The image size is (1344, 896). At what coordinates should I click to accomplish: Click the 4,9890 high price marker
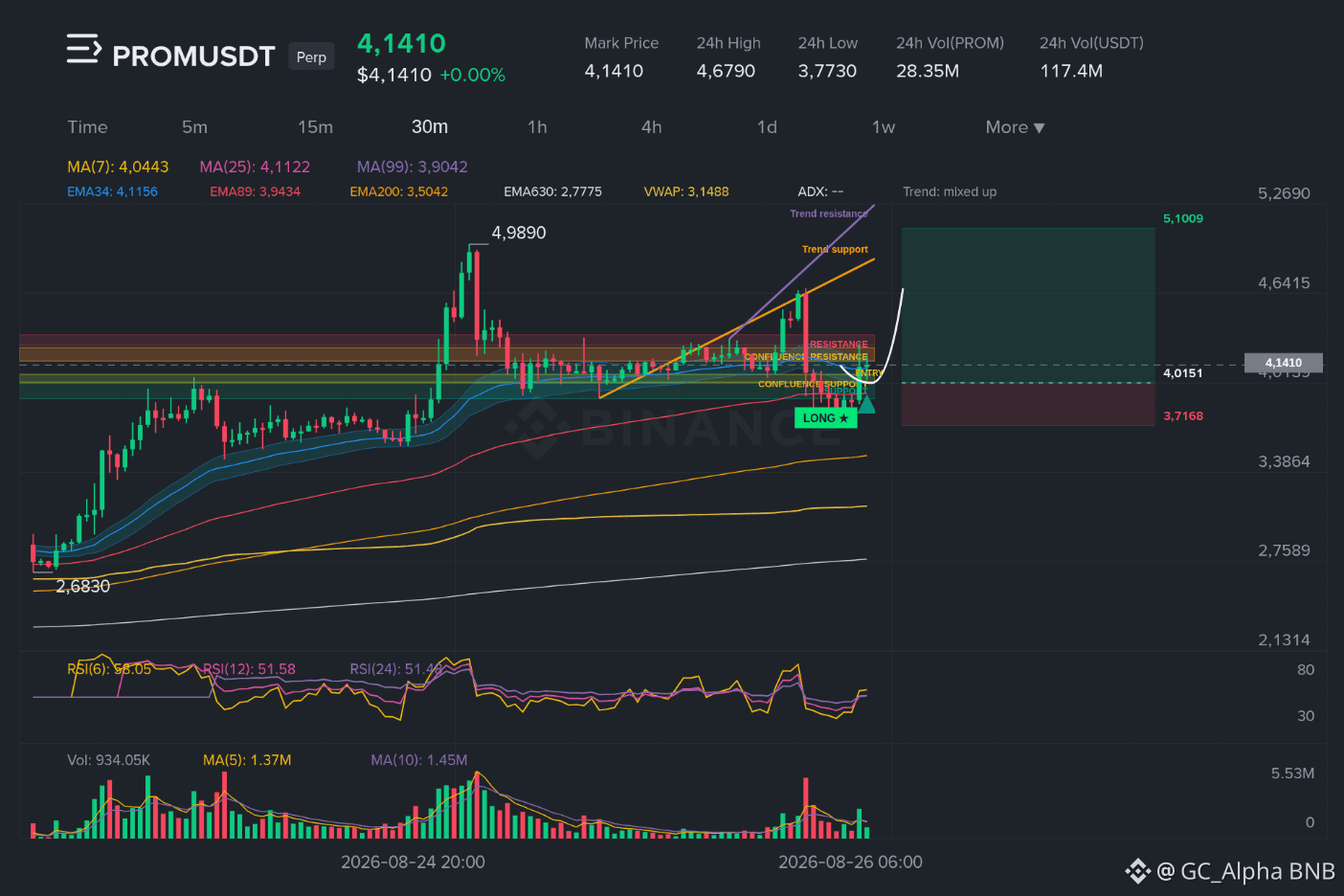pos(519,233)
